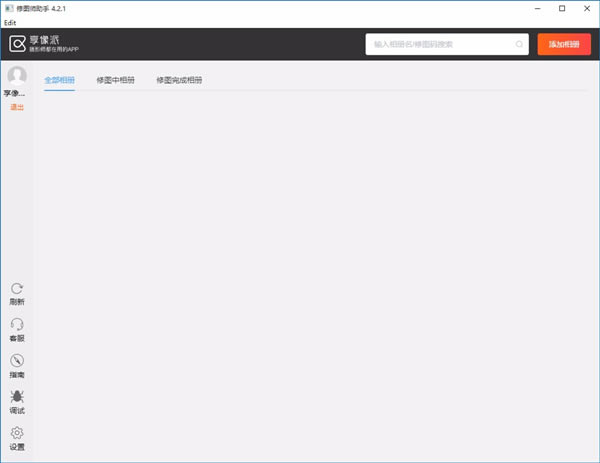The height and width of the screenshot is (463, 600).
Task: Click the orange 添加相册 button
Action: (x=564, y=44)
